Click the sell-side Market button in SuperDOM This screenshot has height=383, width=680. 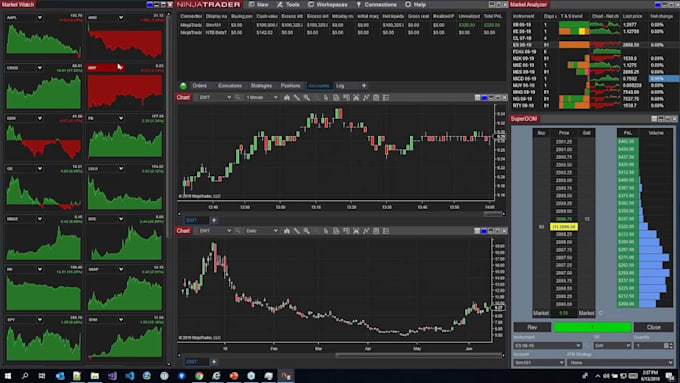pos(586,313)
